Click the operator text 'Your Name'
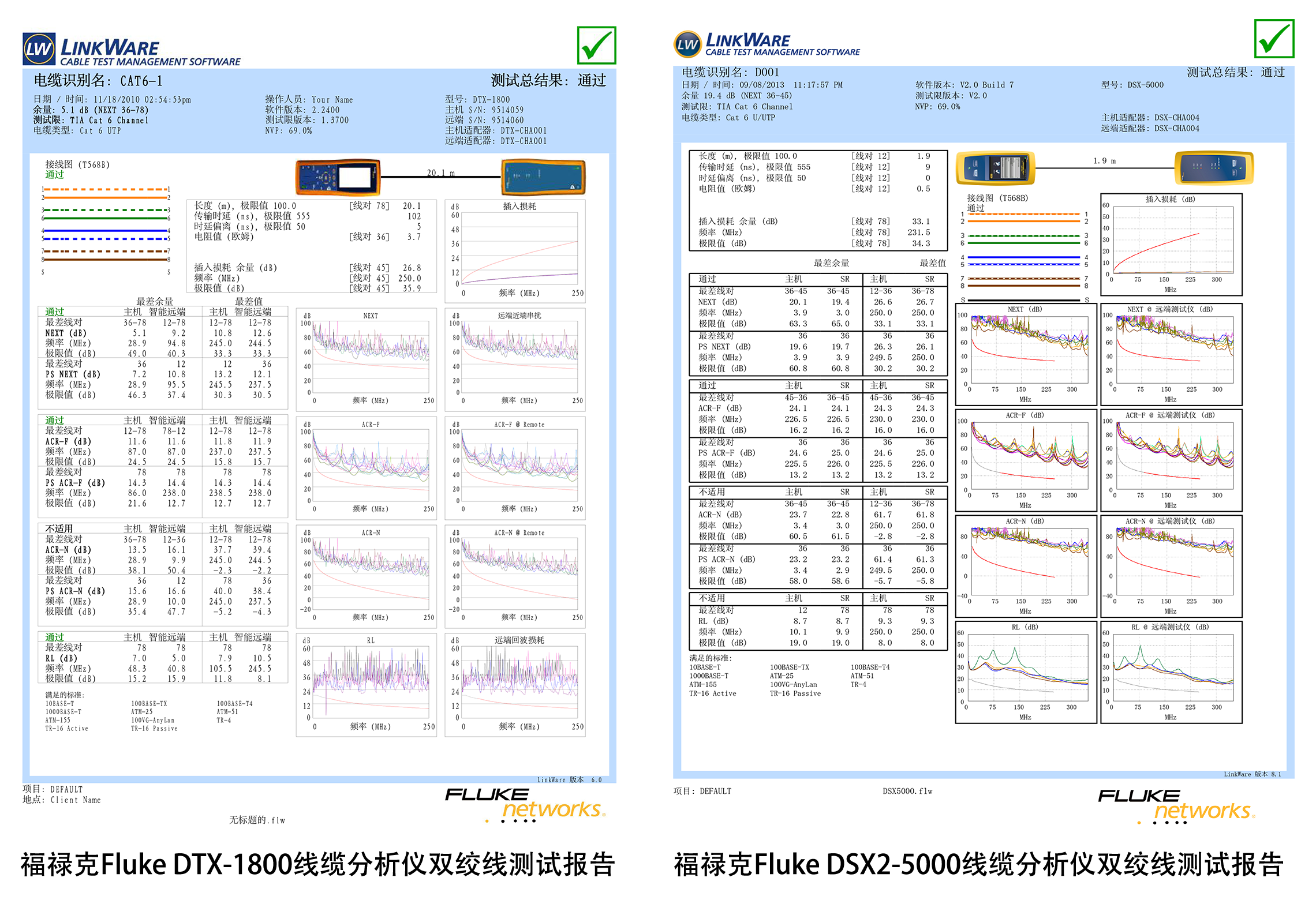This screenshot has height=900, width=1316. [332, 100]
